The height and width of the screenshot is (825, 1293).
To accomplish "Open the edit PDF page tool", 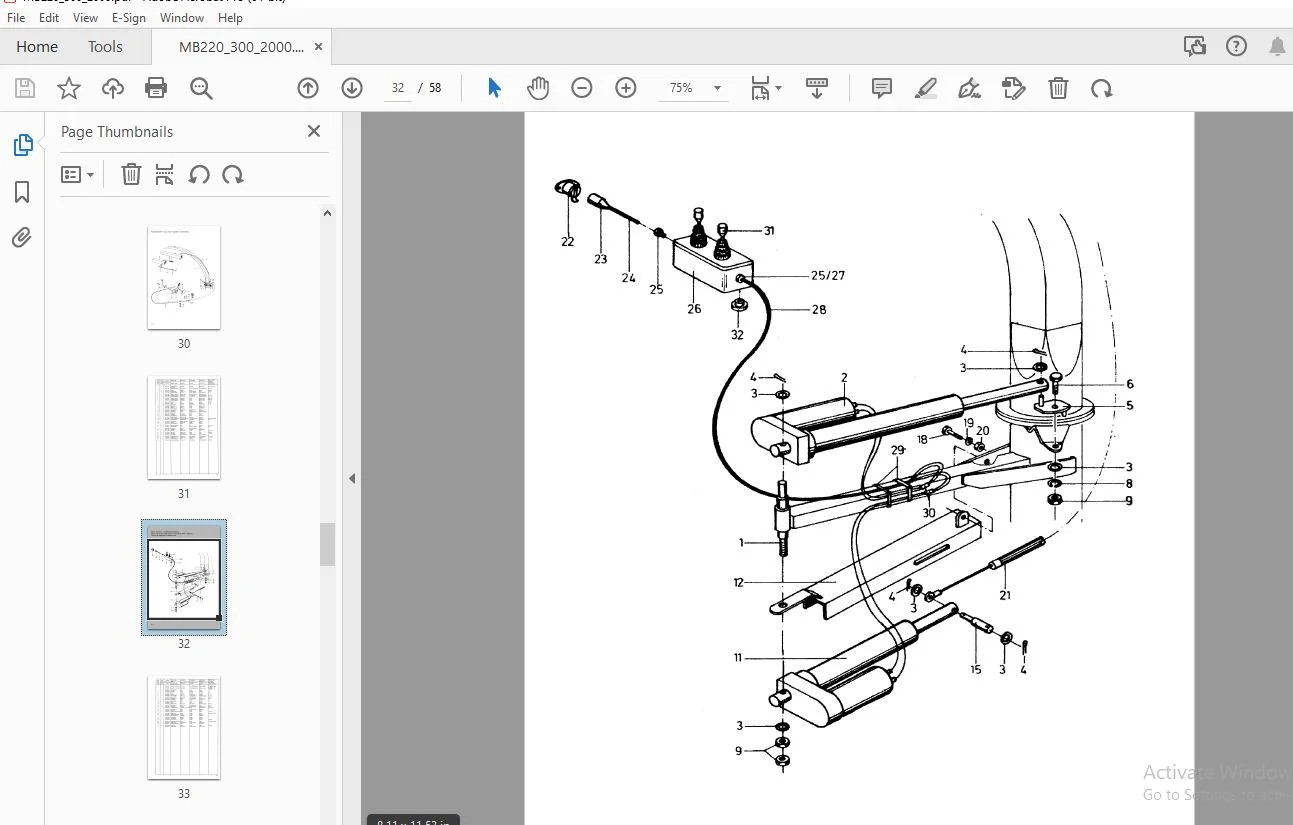I will point(1014,88).
